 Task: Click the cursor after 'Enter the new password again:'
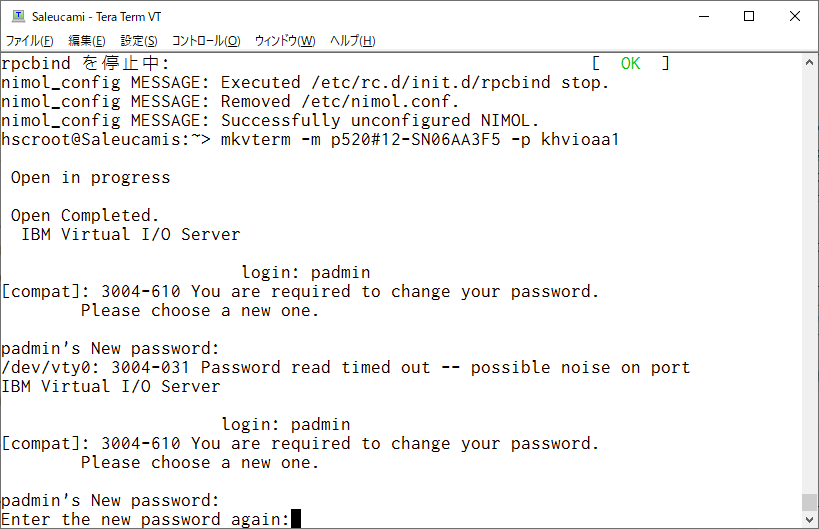click(296, 519)
